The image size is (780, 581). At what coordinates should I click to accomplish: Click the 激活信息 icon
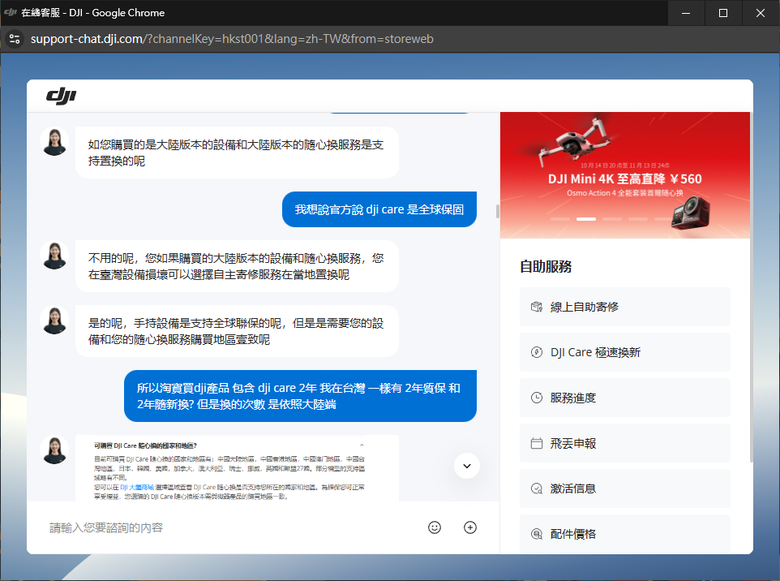coord(536,488)
